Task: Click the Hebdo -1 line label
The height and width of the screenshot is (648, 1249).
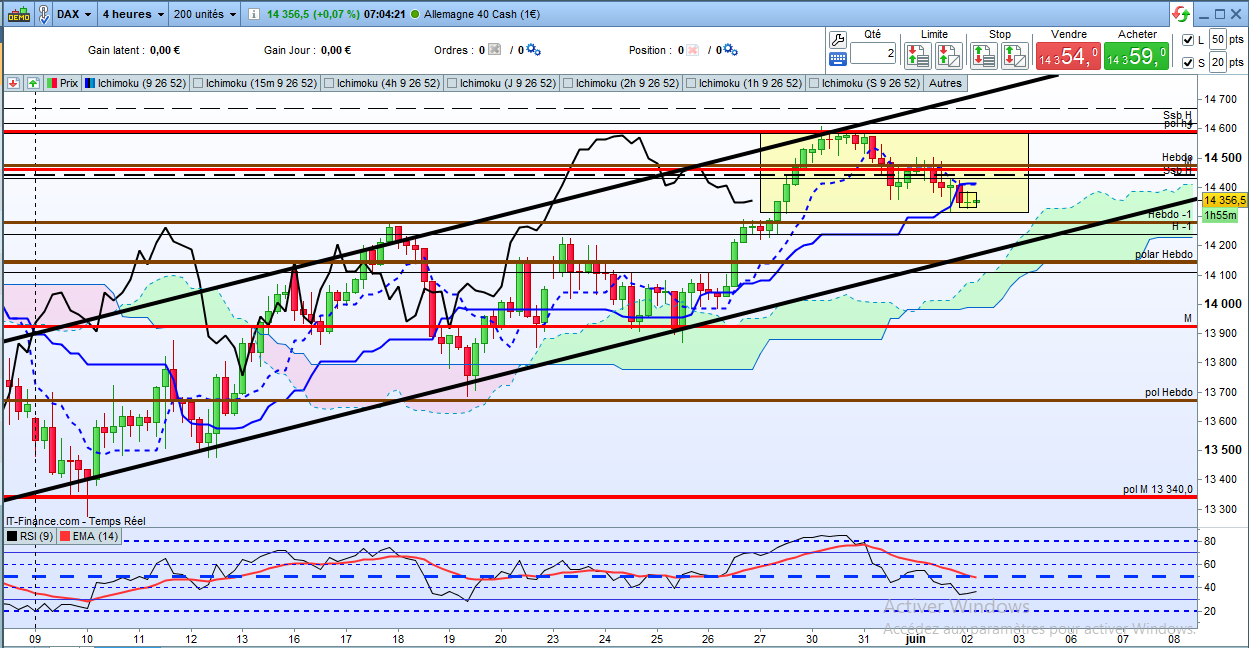Action: 1169,215
